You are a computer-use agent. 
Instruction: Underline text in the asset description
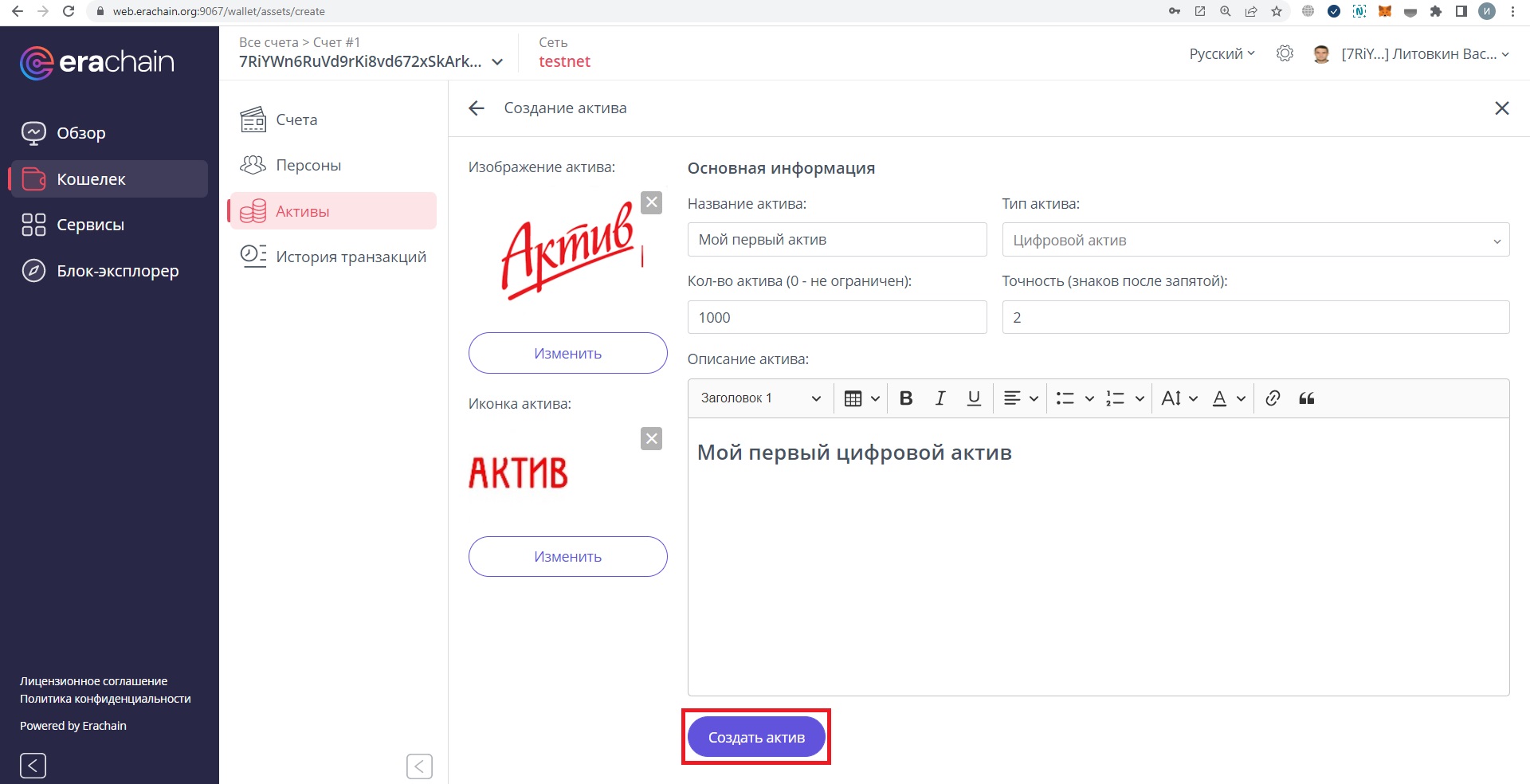point(973,398)
